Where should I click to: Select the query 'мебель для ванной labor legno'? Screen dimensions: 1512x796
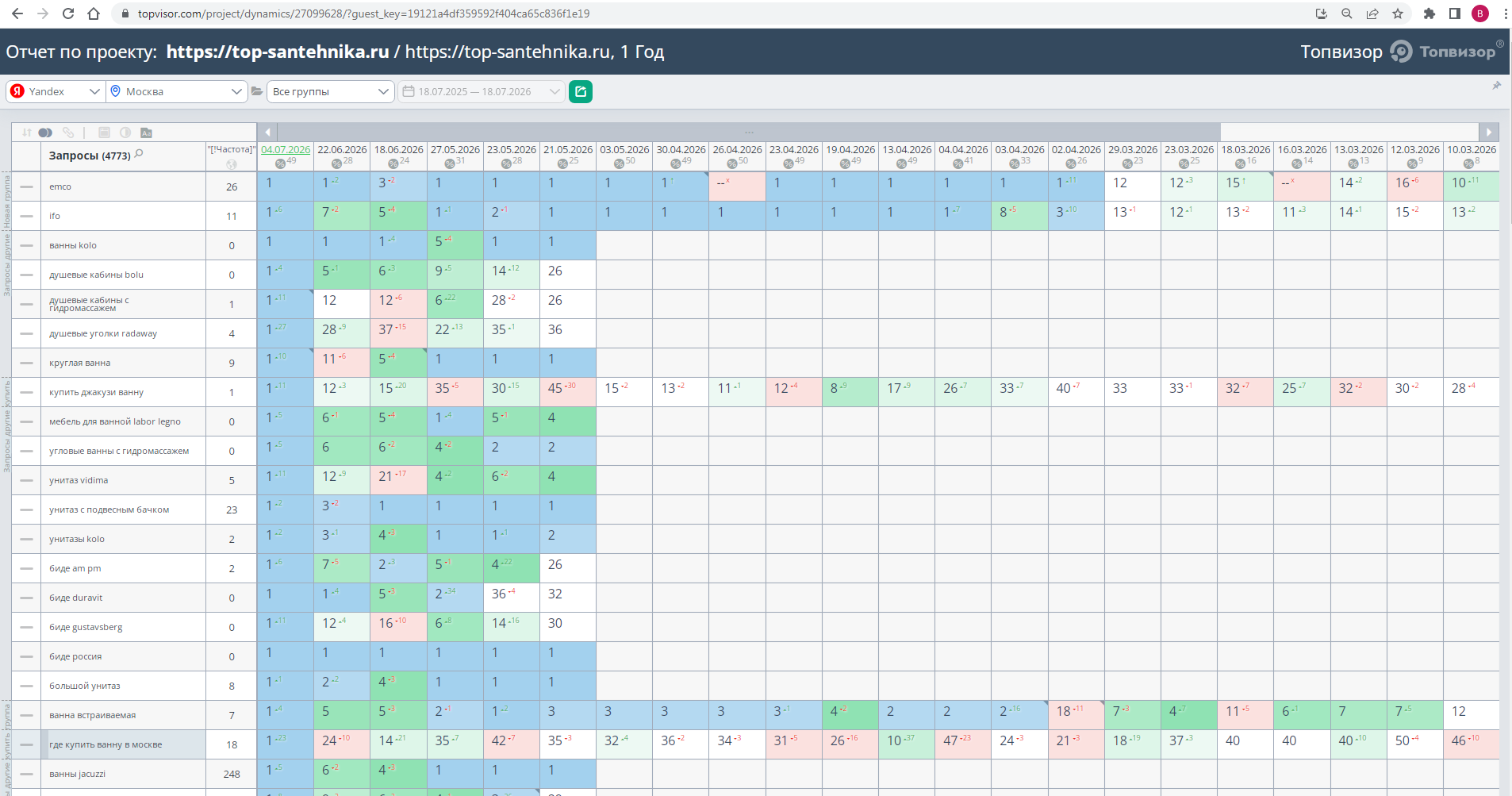pyautogui.click(x=115, y=421)
